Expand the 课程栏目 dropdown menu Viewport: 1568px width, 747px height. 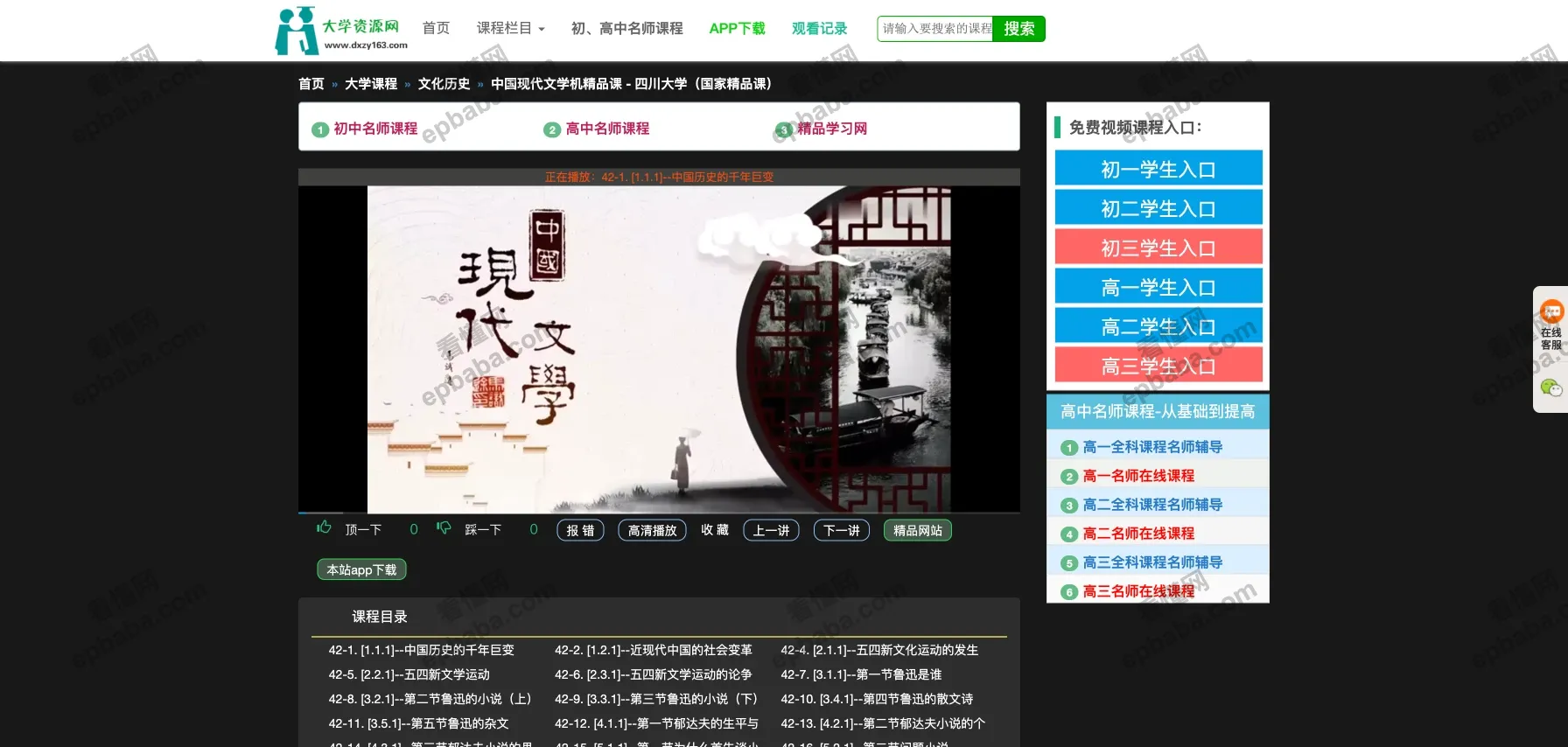point(511,28)
